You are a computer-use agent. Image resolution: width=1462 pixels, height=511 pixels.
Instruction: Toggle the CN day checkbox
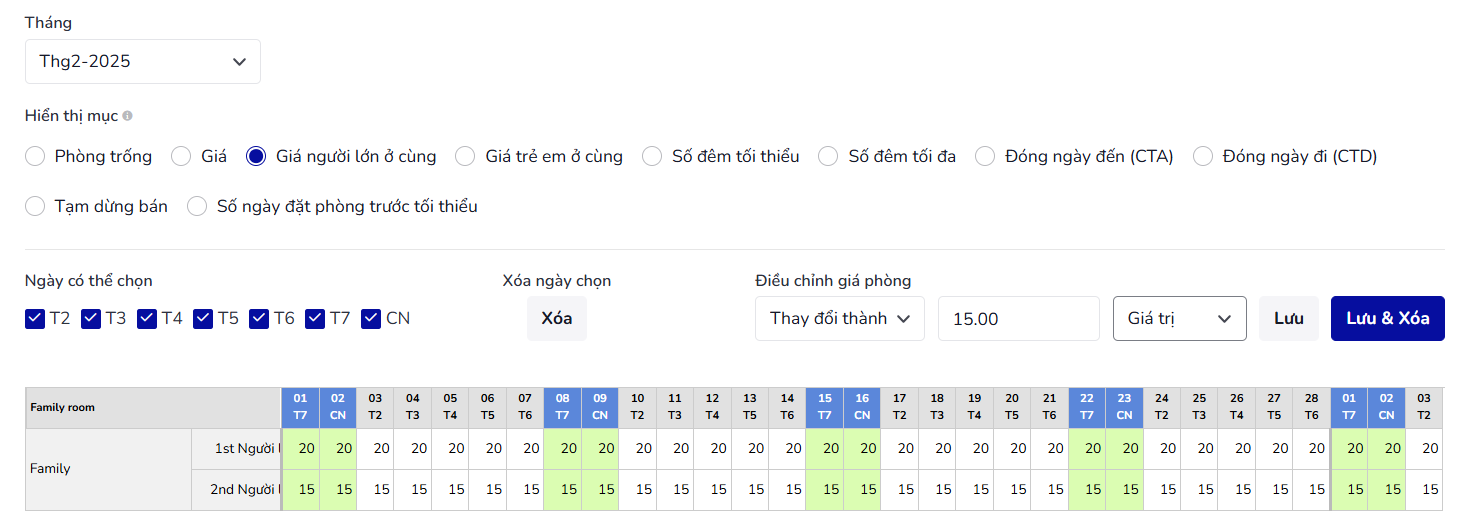[371, 318]
